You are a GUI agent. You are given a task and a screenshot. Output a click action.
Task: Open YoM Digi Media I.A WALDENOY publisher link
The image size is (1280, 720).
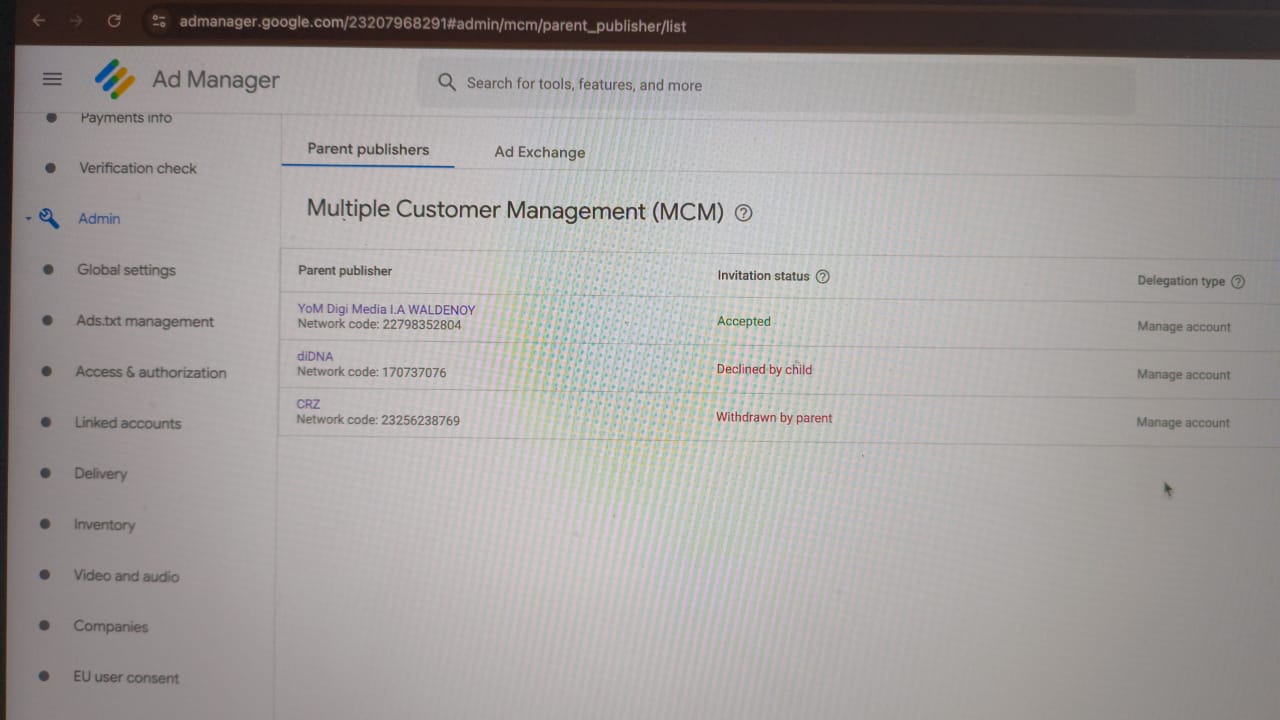click(x=386, y=310)
